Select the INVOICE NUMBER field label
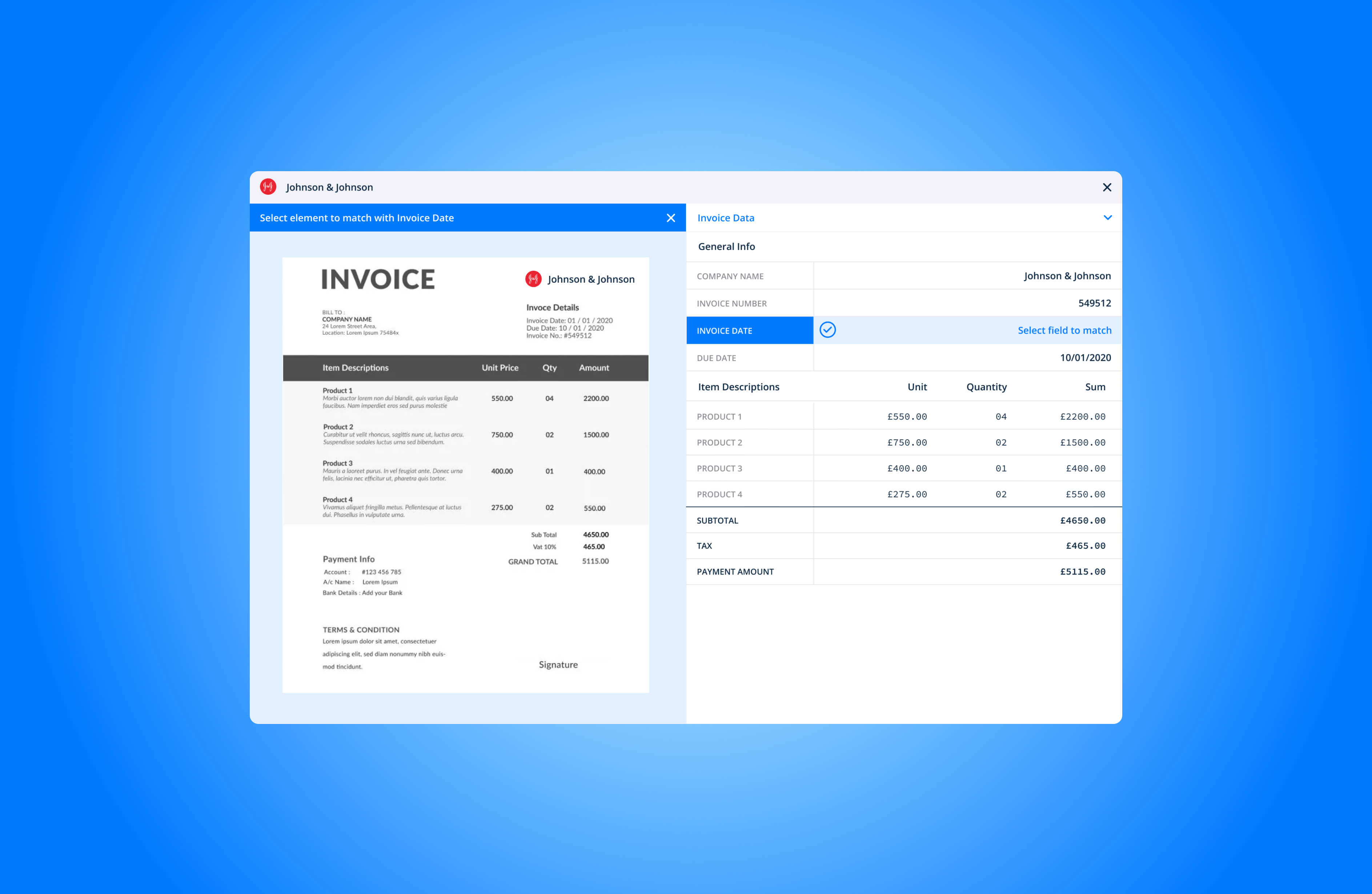This screenshot has width=1372, height=894. pyautogui.click(x=731, y=303)
